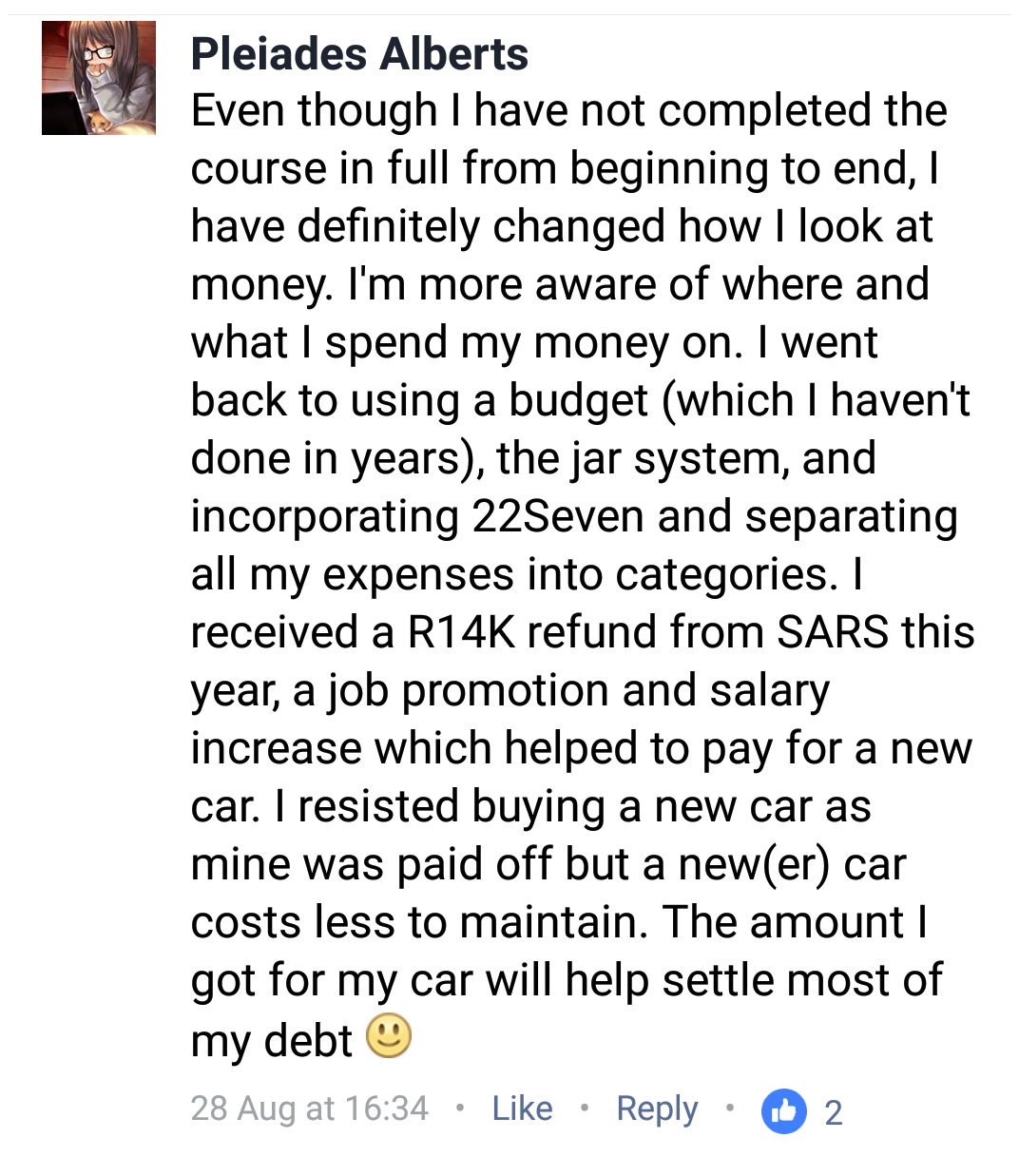This screenshot has width=1019, height=1176.
Task: Click the smiley emoji ending the comment
Action: [x=389, y=1036]
